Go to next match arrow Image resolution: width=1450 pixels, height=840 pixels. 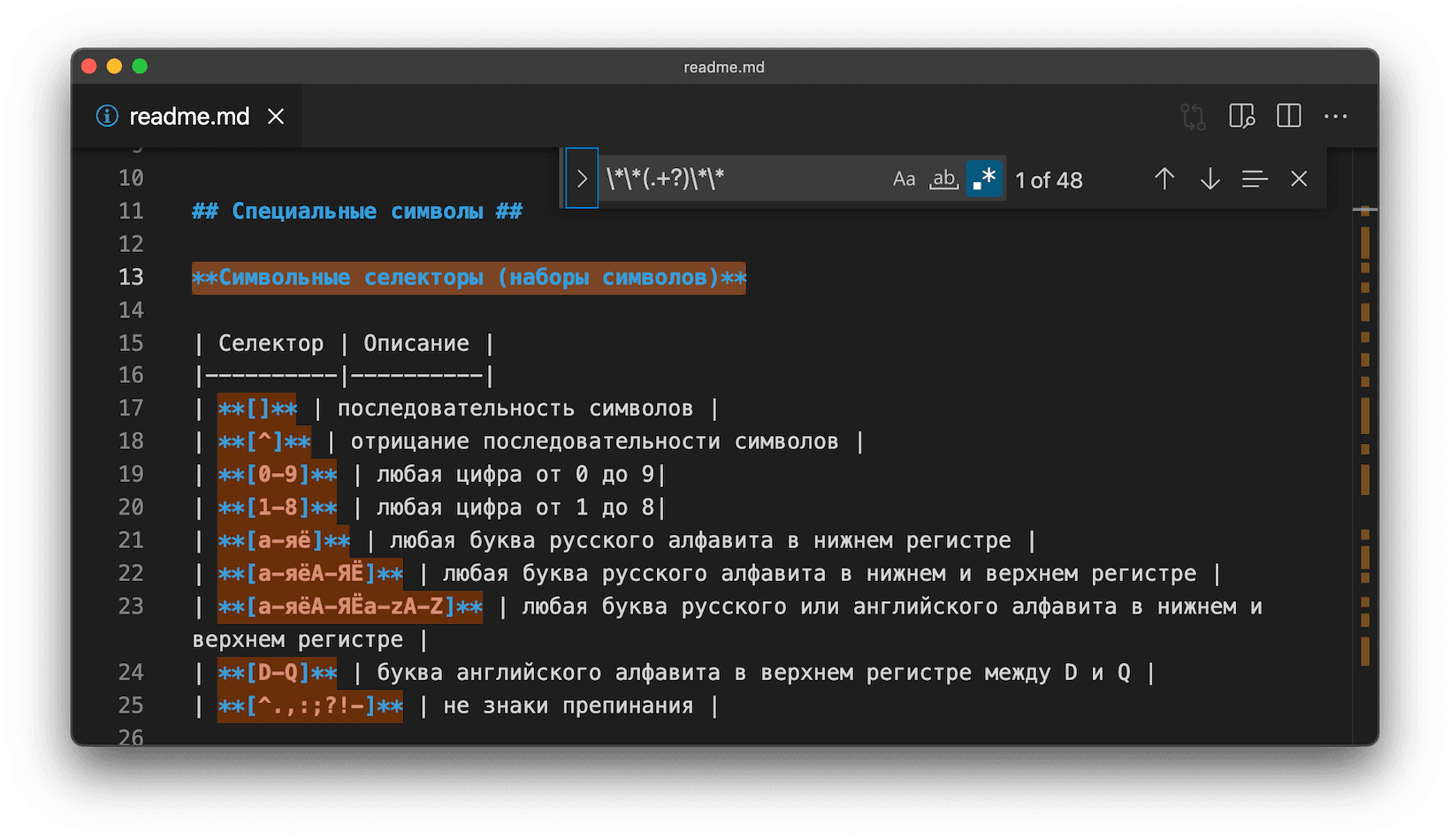click(x=1210, y=179)
